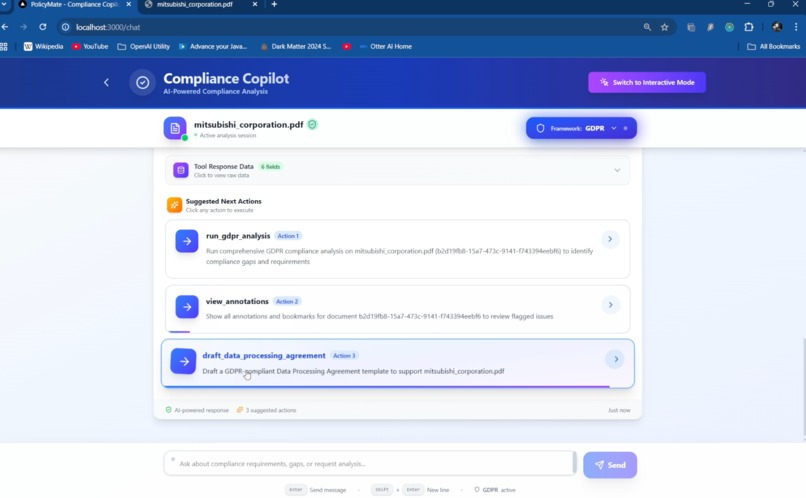View site information icon in address bar

click(65, 27)
